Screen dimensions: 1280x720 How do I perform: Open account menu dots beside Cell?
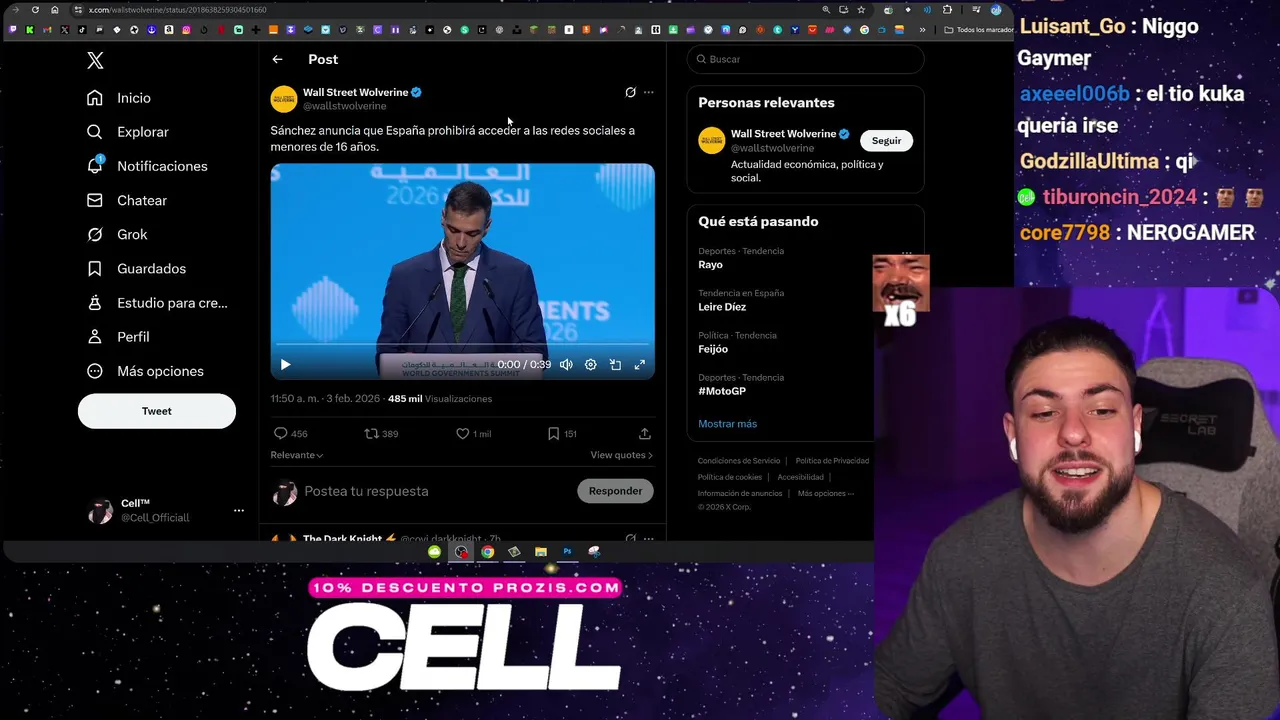pos(238,511)
